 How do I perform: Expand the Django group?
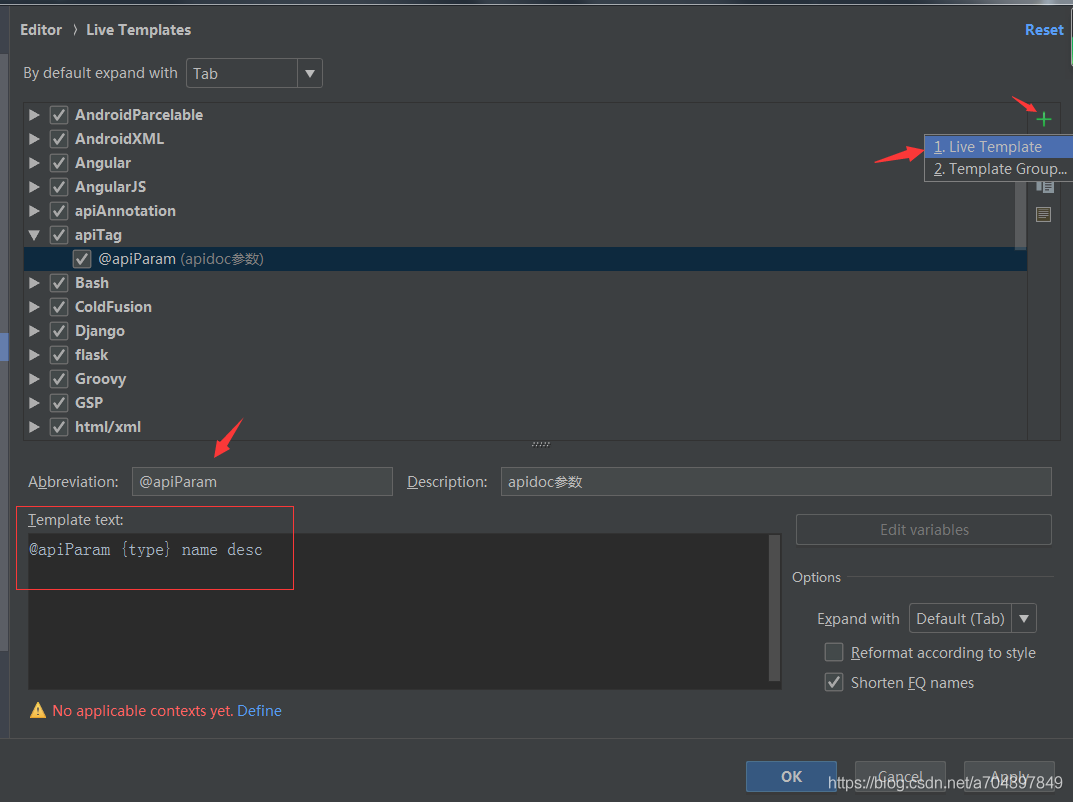point(34,331)
